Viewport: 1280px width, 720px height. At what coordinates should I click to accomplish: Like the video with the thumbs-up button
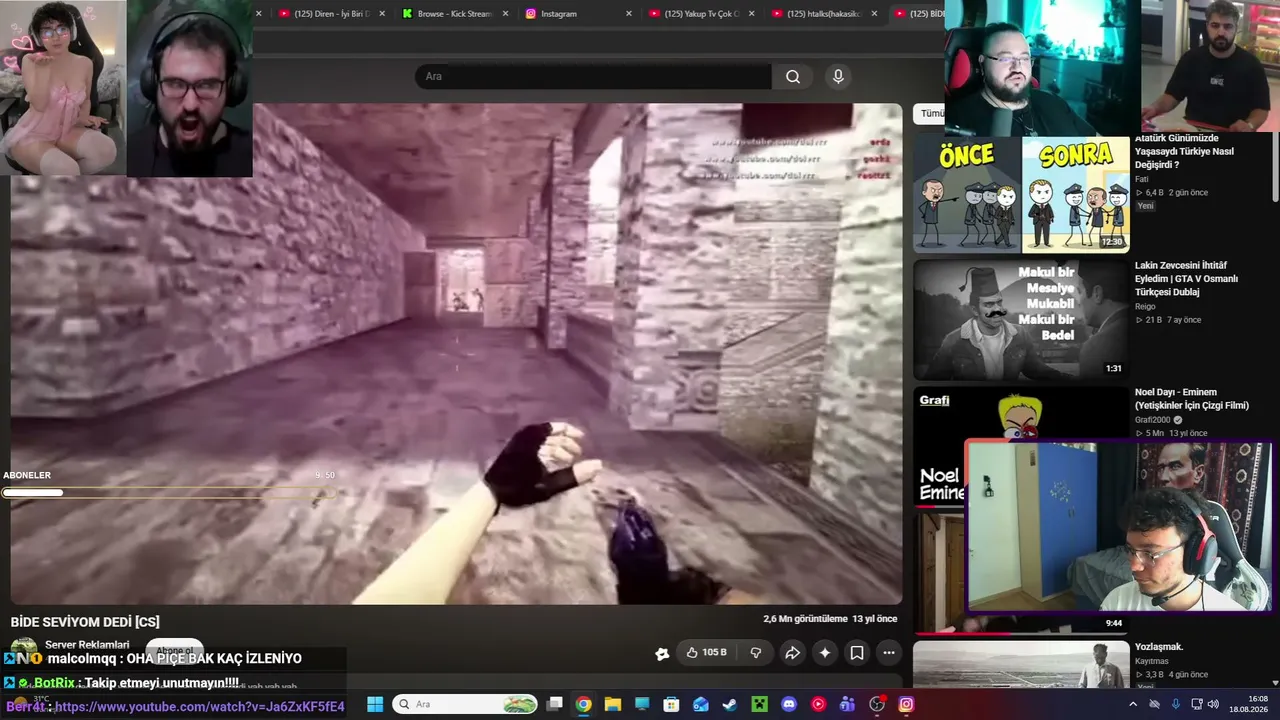[706, 653]
